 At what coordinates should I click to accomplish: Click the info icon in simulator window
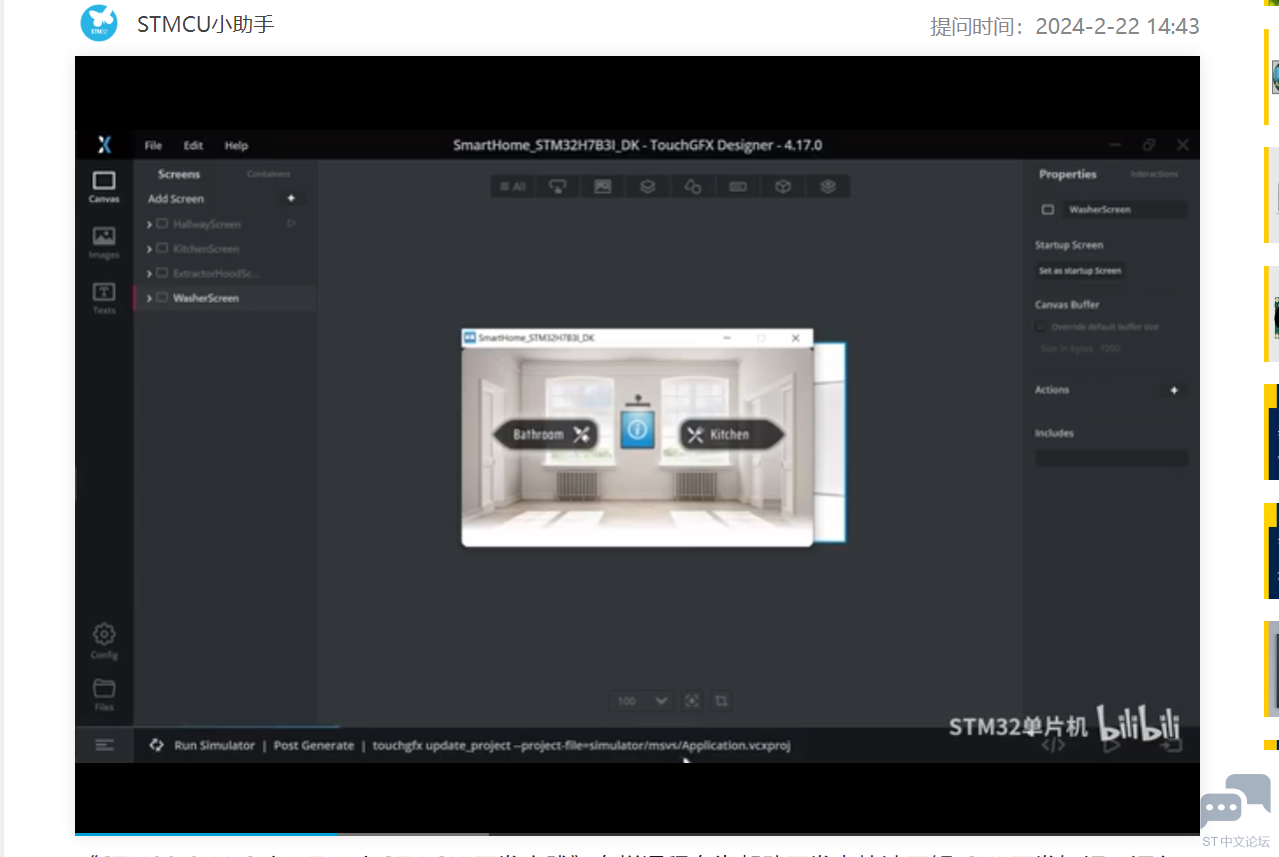(637, 429)
